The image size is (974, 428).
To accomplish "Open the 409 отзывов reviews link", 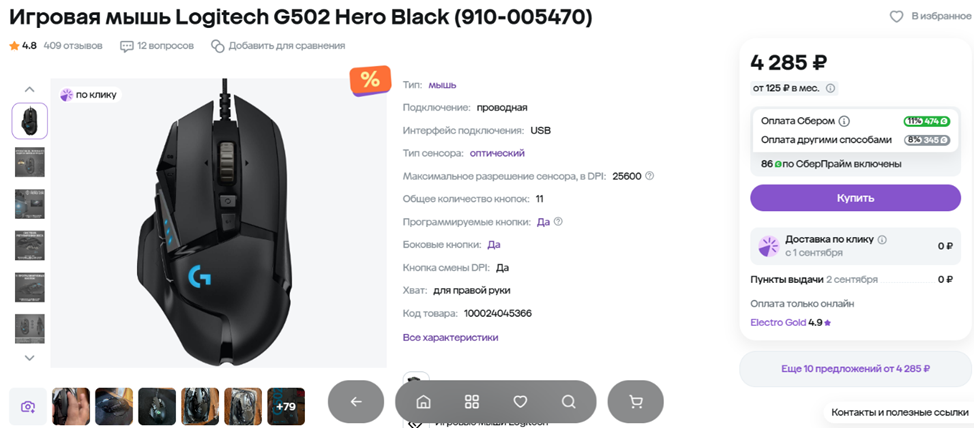I will click(x=73, y=46).
